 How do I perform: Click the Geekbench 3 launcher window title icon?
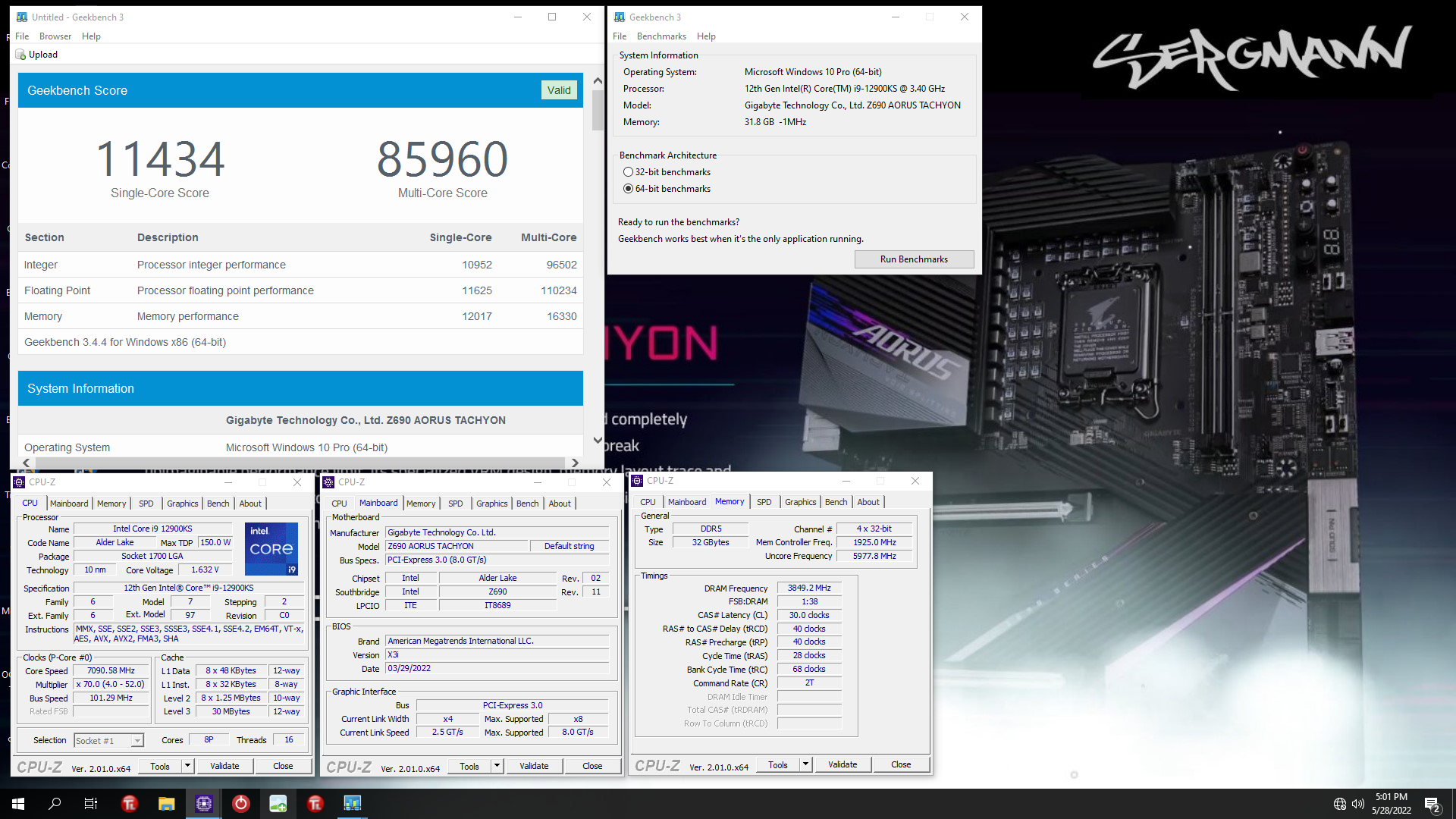[620, 17]
